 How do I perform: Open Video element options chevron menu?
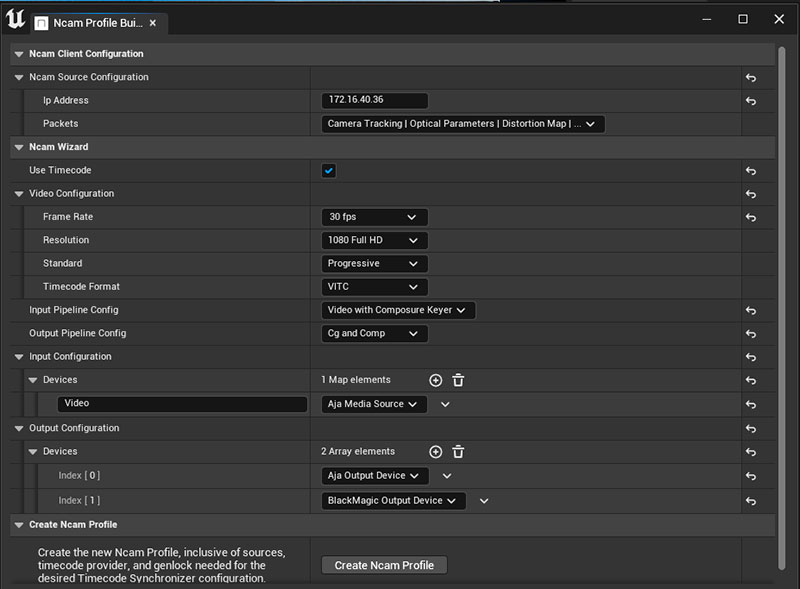point(445,404)
